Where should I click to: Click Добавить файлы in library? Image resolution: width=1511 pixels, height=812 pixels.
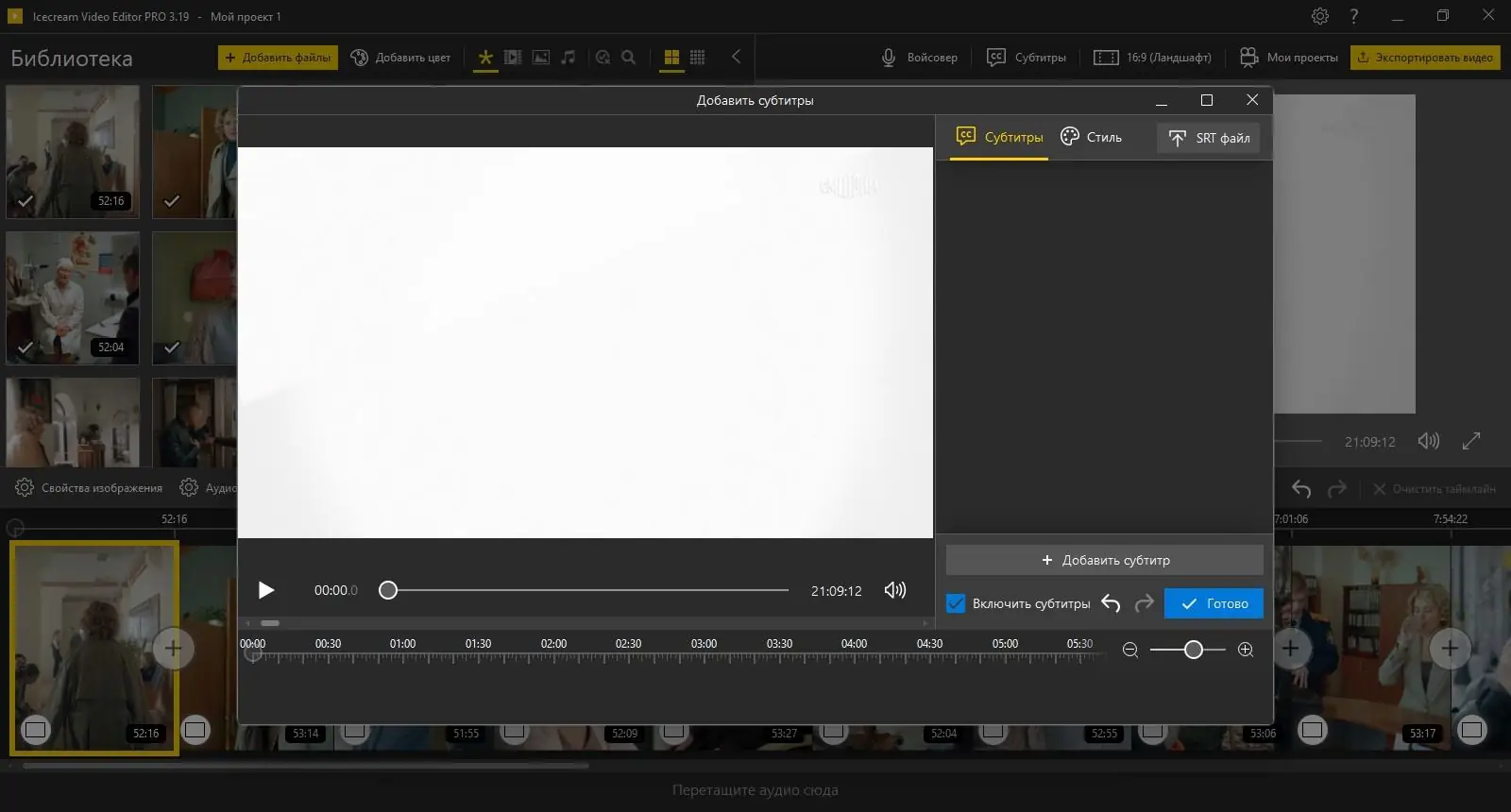[x=278, y=58]
